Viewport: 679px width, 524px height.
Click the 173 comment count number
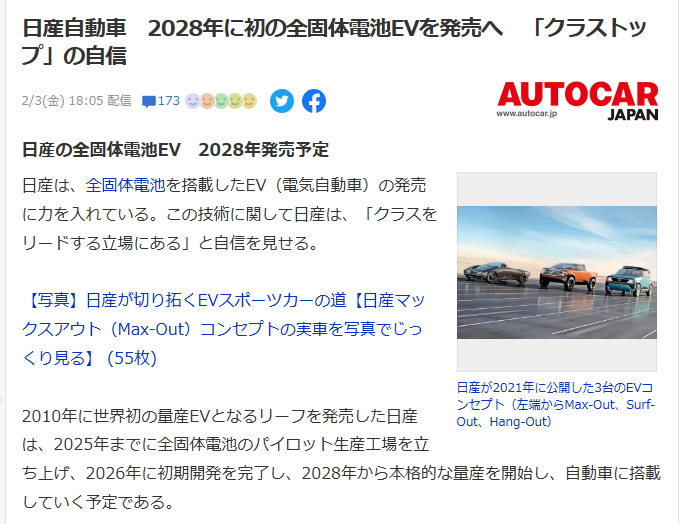[168, 101]
